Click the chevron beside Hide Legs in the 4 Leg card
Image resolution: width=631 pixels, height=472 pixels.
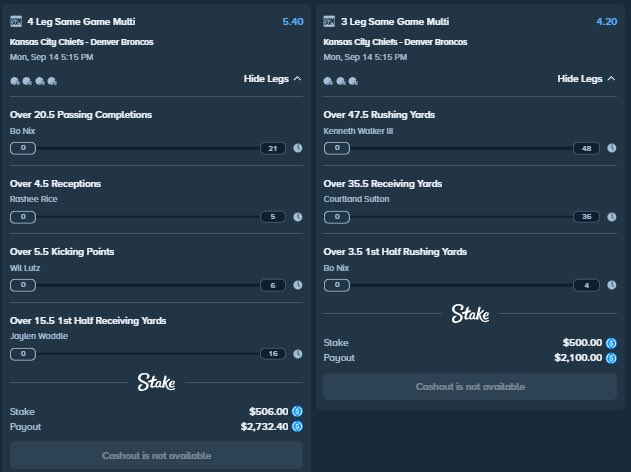(x=297, y=78)
